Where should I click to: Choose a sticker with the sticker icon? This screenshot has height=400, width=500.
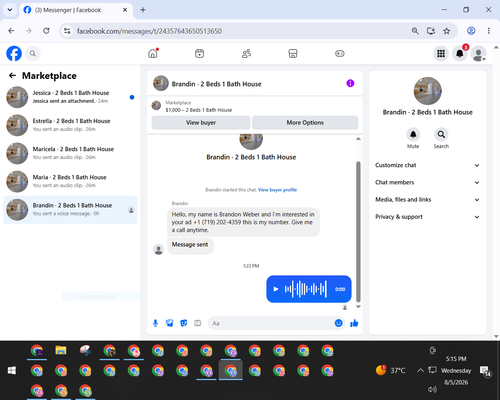pyautogui.click(x=184, y=323)
